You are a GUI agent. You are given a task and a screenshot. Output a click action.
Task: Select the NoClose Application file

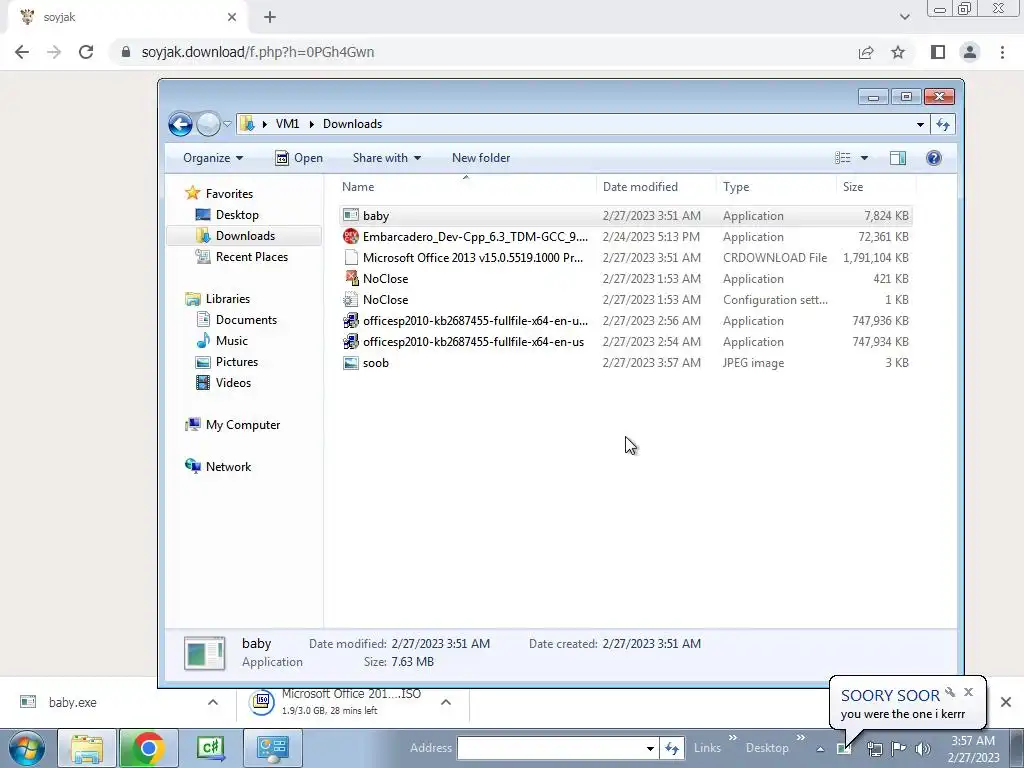coord(625,278)
